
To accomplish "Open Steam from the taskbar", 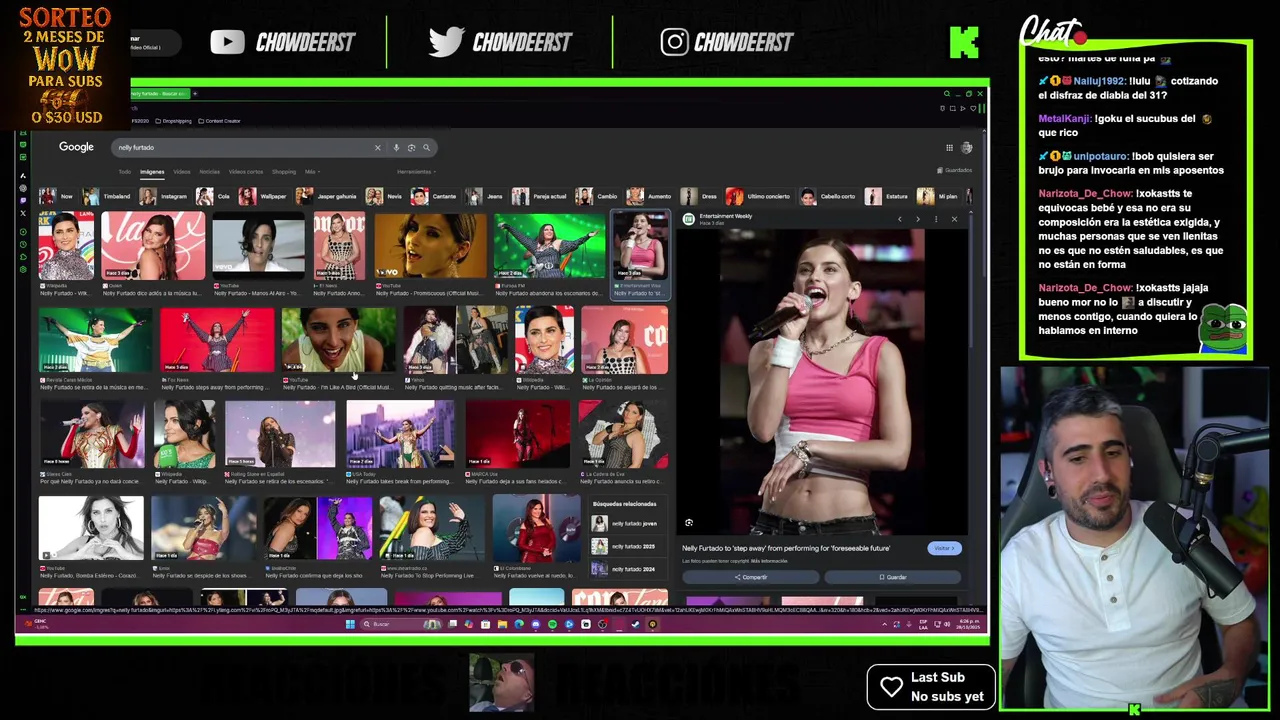I will point(635,625).
